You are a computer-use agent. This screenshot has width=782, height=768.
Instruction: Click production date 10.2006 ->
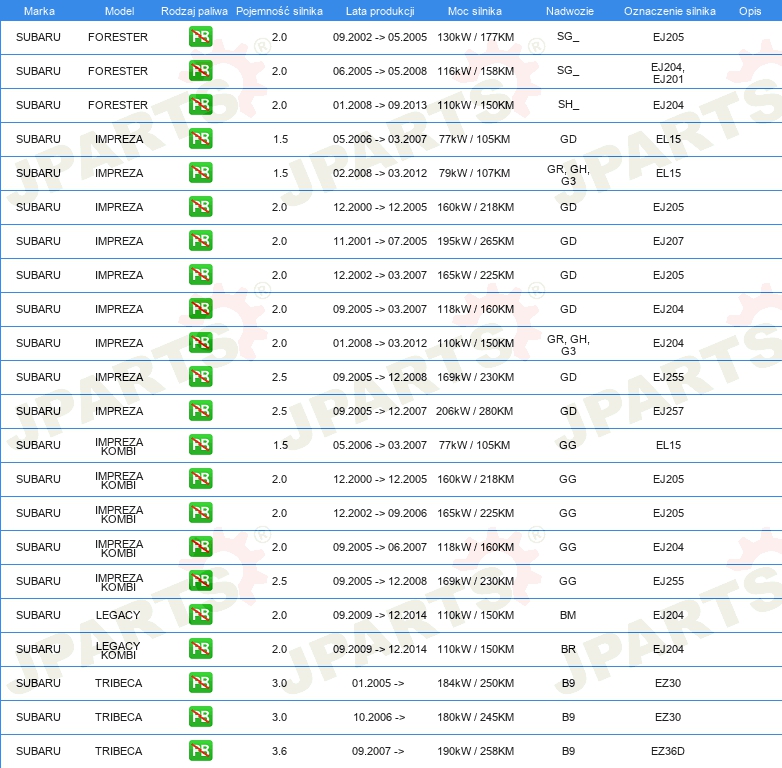tap(379, 717)
